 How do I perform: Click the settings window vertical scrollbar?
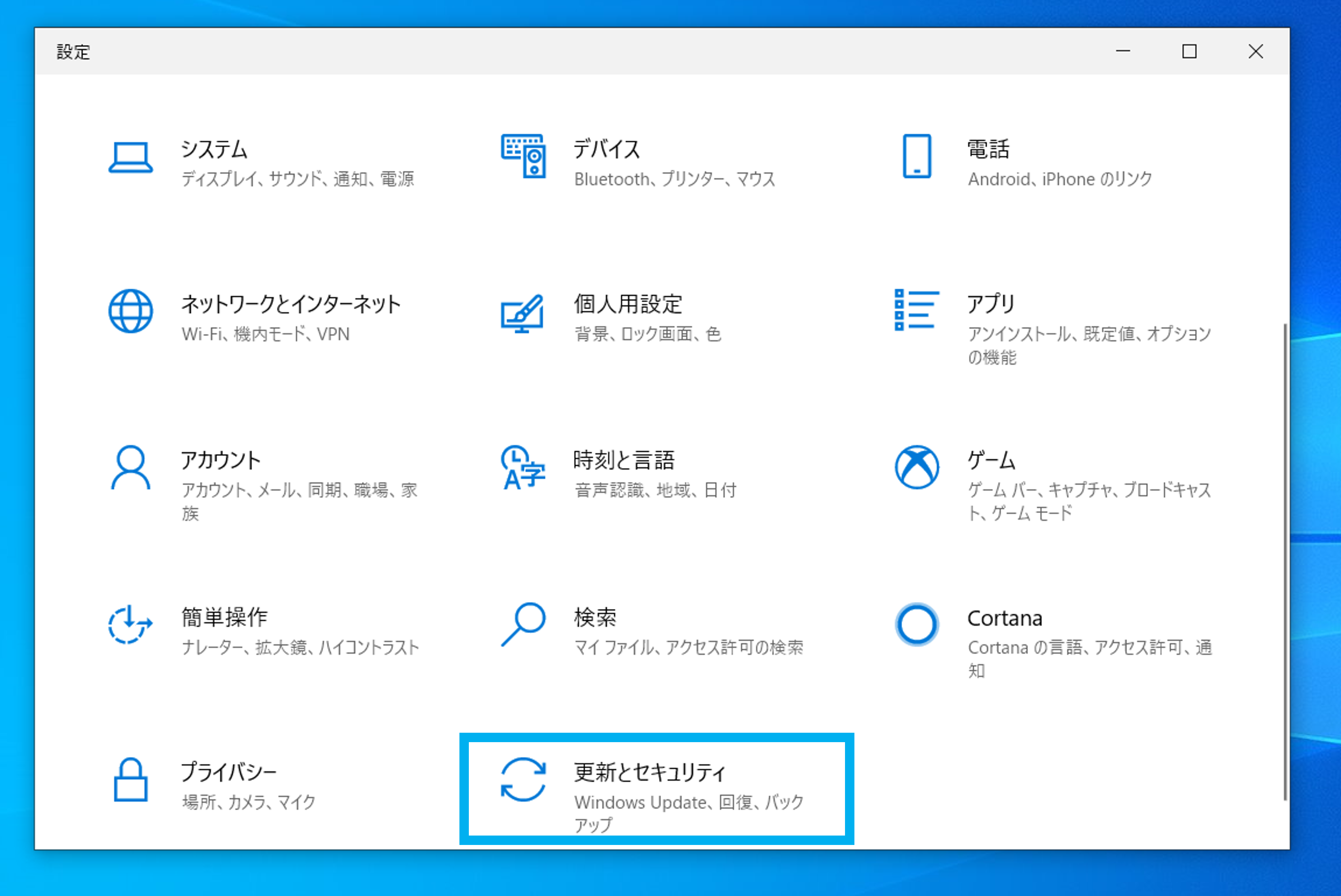click(1285, 562)
